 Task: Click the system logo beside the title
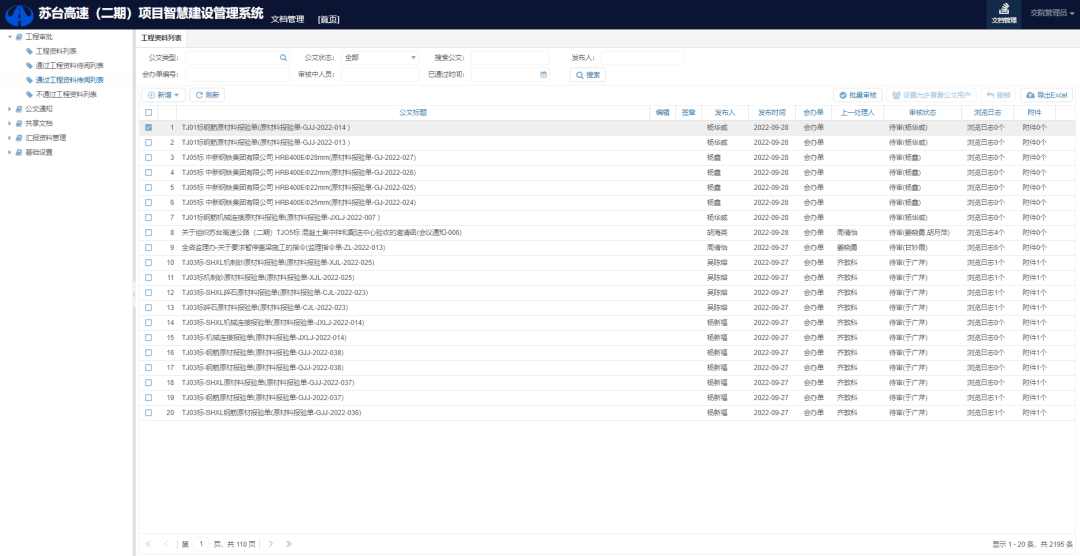(19, 14)
